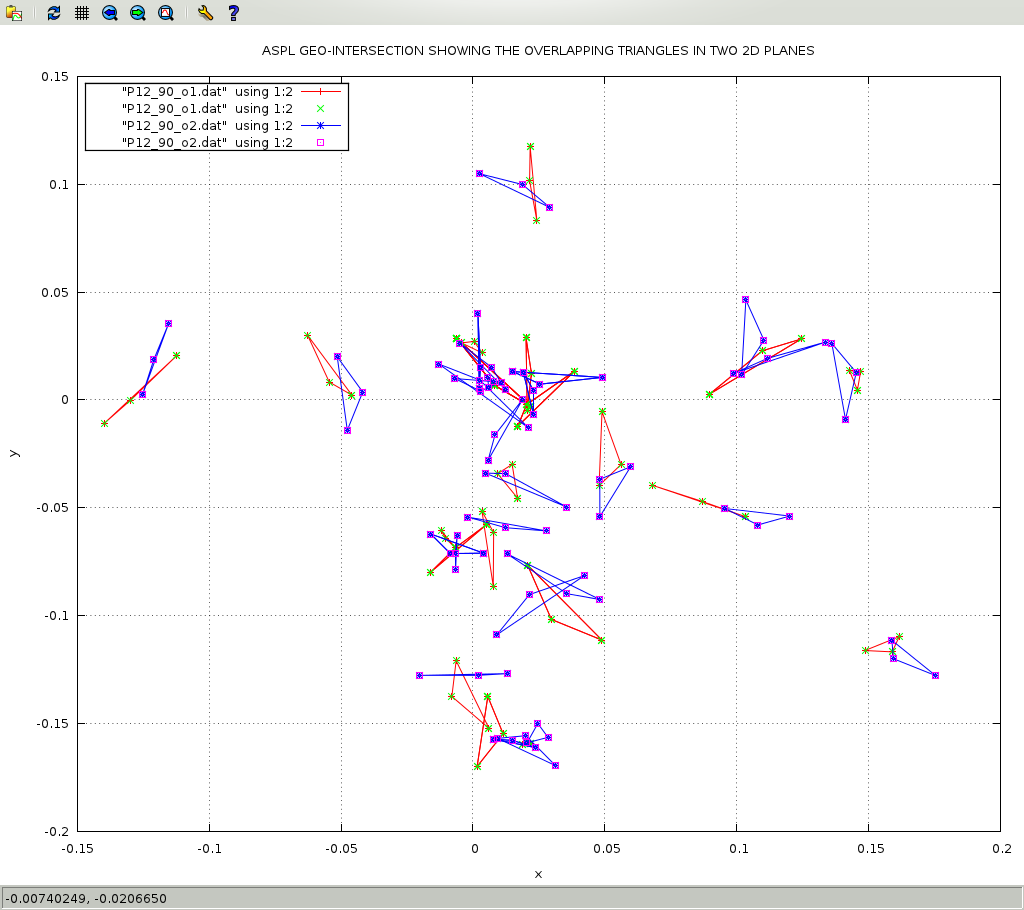Screen dimensions: 1024x910
Task: Toggle the grid display icon
Action: click(82, 13)
